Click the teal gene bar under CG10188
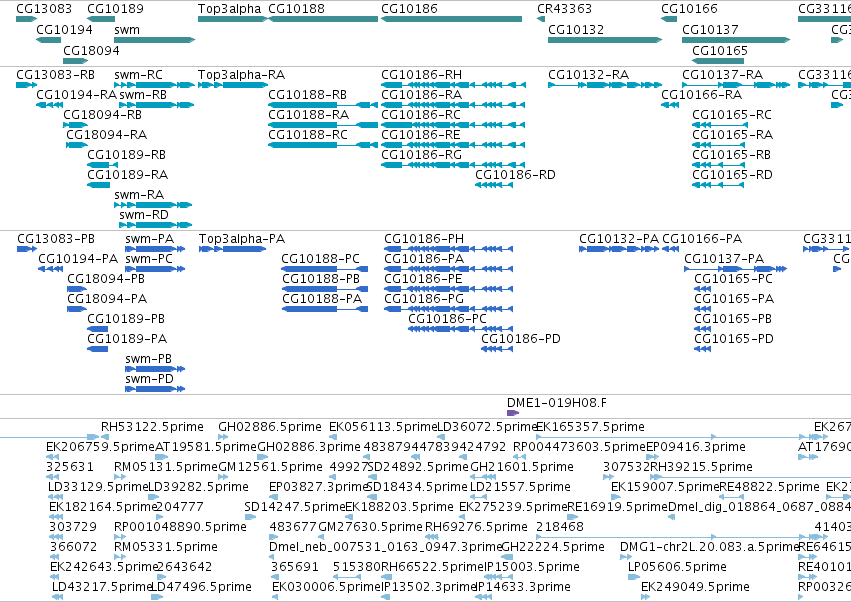Screen dimensions: 851x602 click(323, 19)
